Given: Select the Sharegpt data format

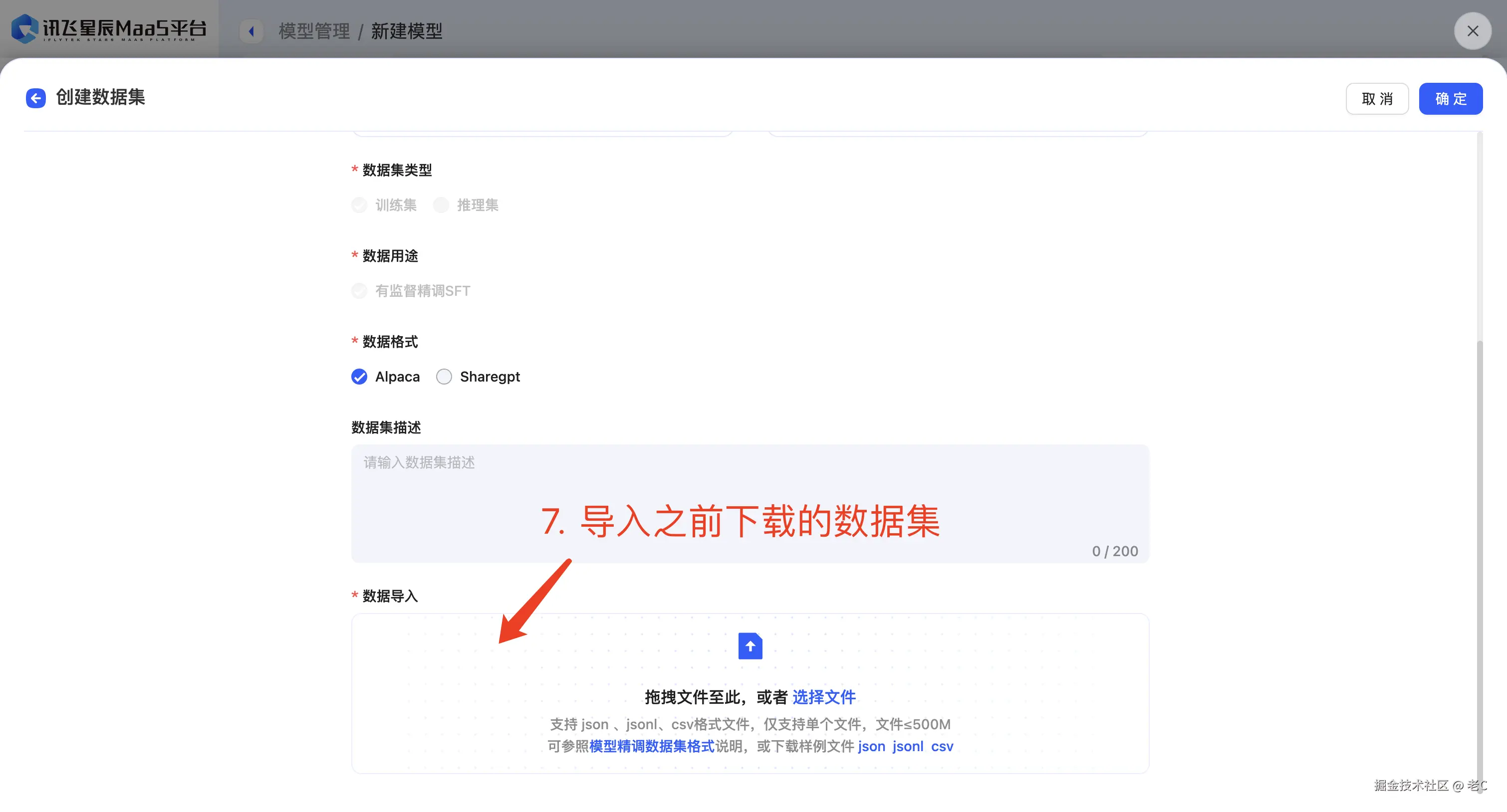Looking at the screenshot, I should (x=444, y=377).
